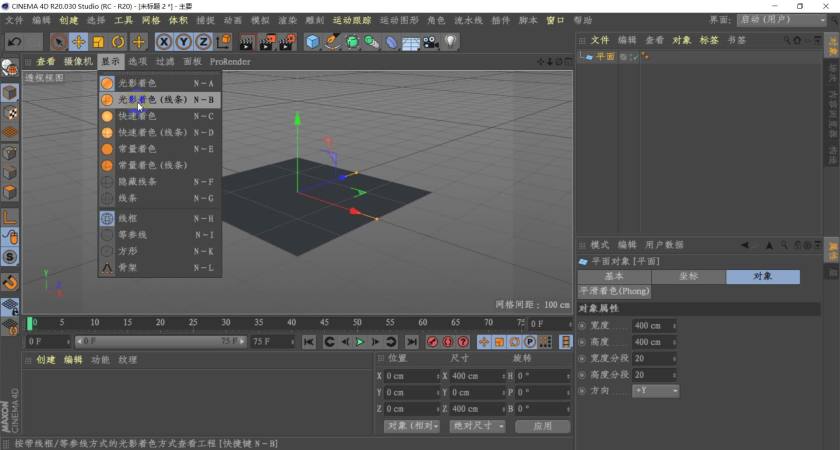The width and height of the screenshot is (840, 450).
Task: Open the 方向 +Y dropdown
Action: [656, 390]
